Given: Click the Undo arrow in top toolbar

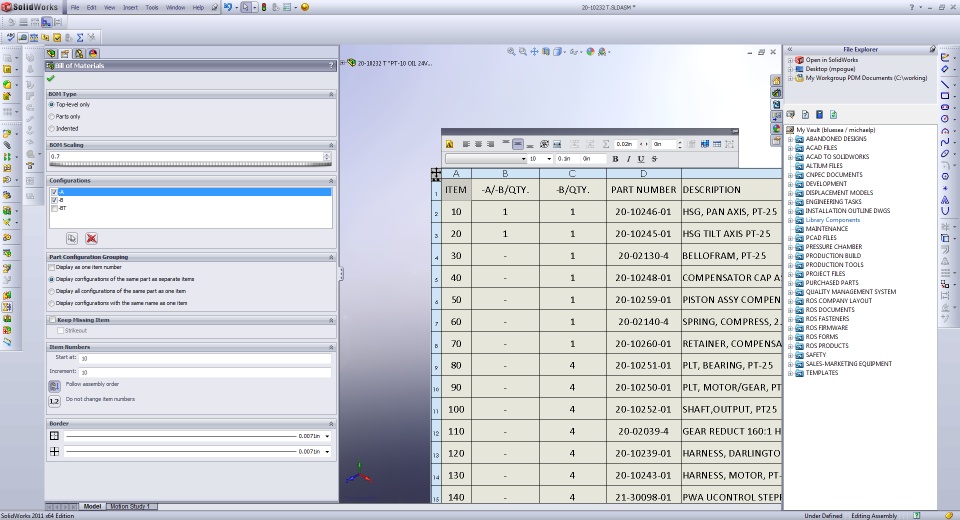Looking at the screenshot, I should pos(228,7).
